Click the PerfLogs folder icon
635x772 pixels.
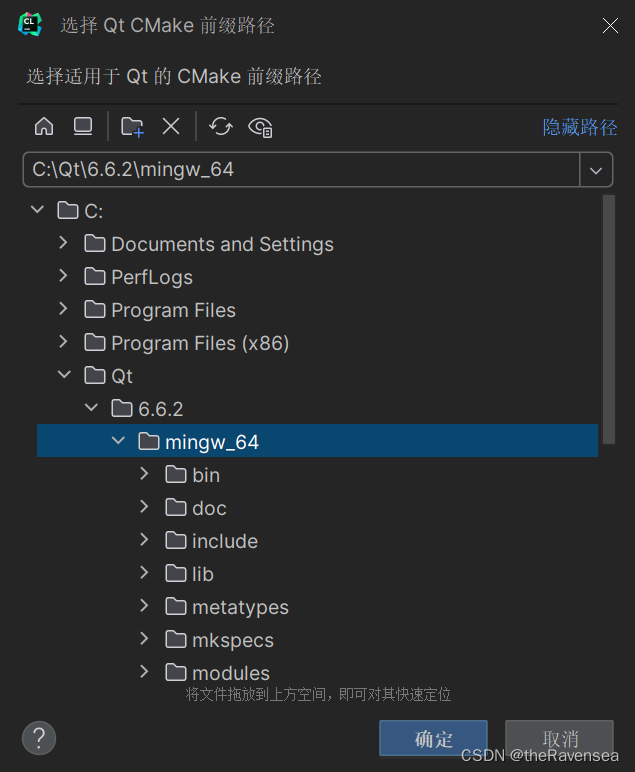pos(95,277)
